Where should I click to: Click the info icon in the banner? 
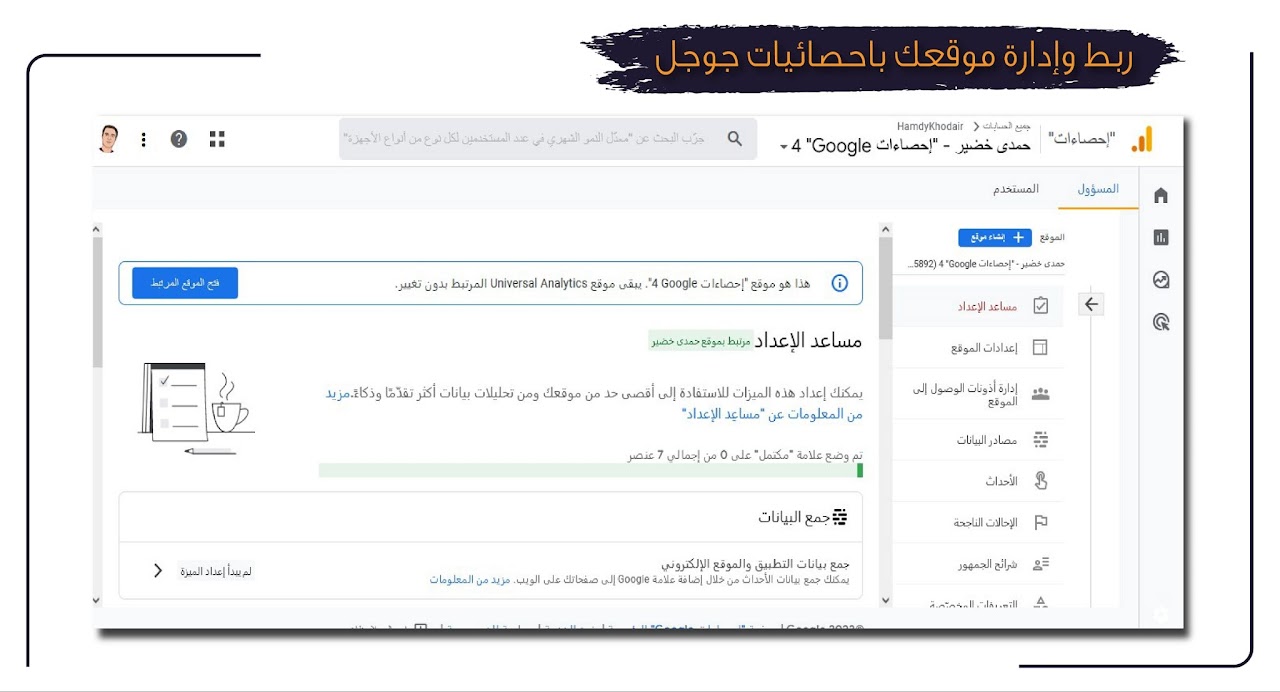click(x=840, y=283)
